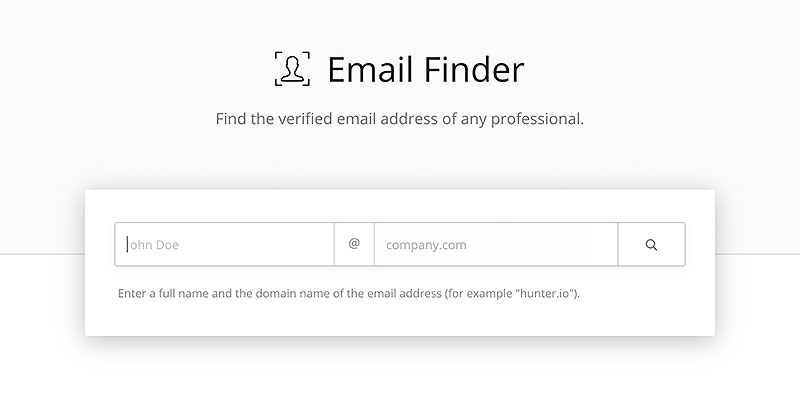The height and width of the screenshot is (393, 800).
Task: Click the word "professional" in the subtitle
Action: tap(535, 119)
